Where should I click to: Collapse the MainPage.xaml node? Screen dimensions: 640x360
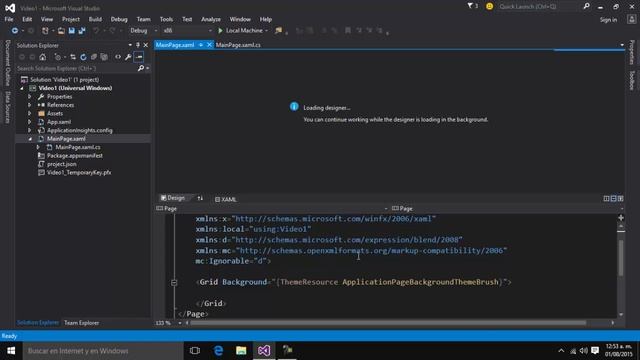30,139
